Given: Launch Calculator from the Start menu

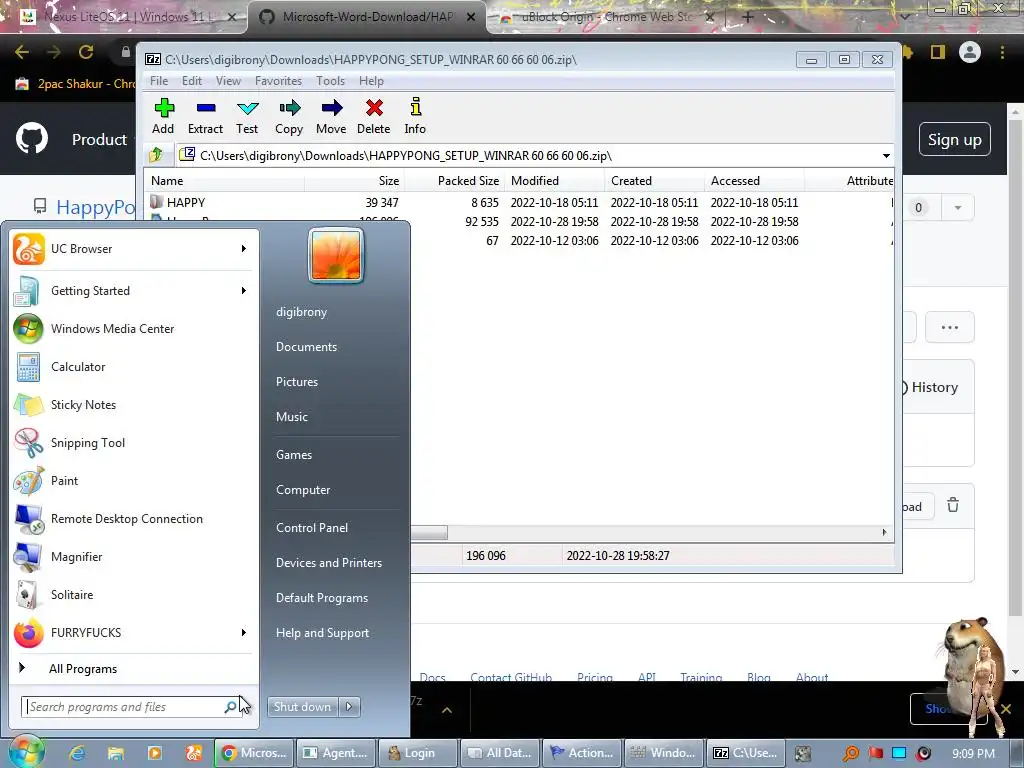Looking at the screenshot, I should 132,367.
